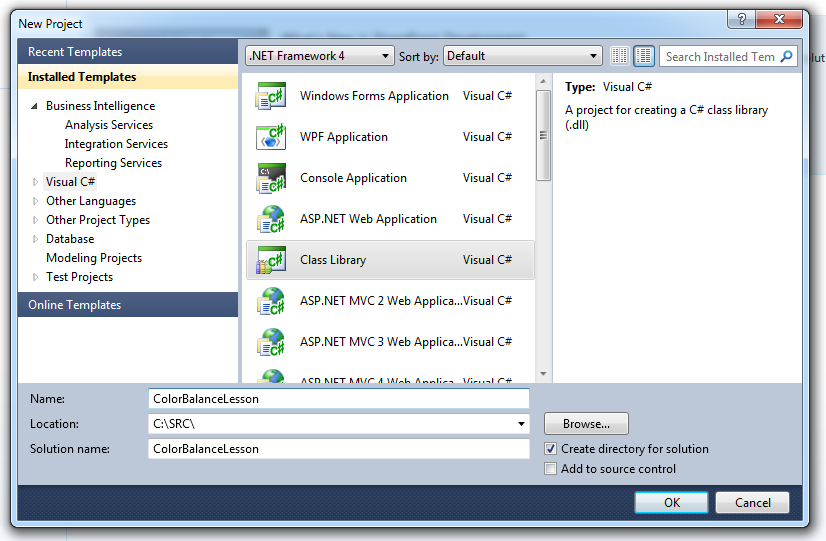Click the Cancel button
The height and width of the screenshot is (541, 826).
[x=752, y=503]
